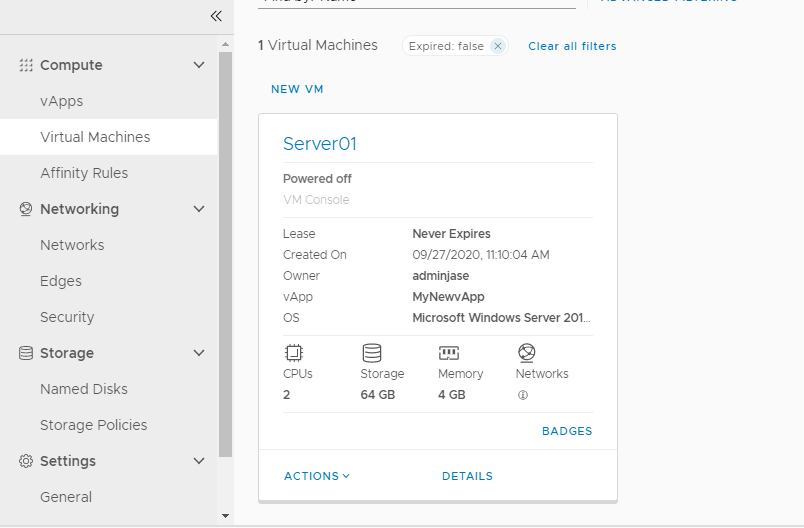Click sidebar scrollbar down arrow

coord(225,516)
